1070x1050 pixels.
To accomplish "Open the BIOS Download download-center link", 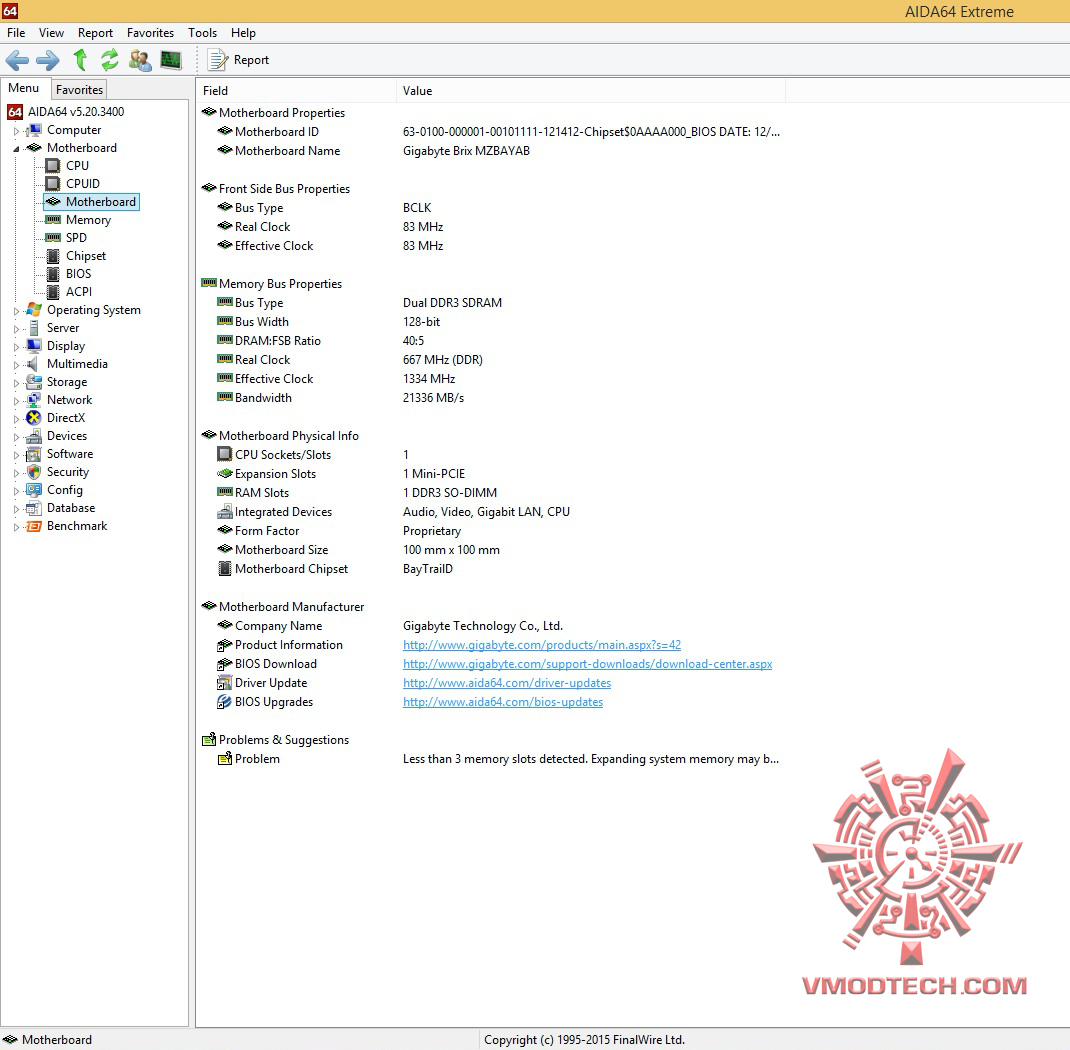I will pos(588,664).
